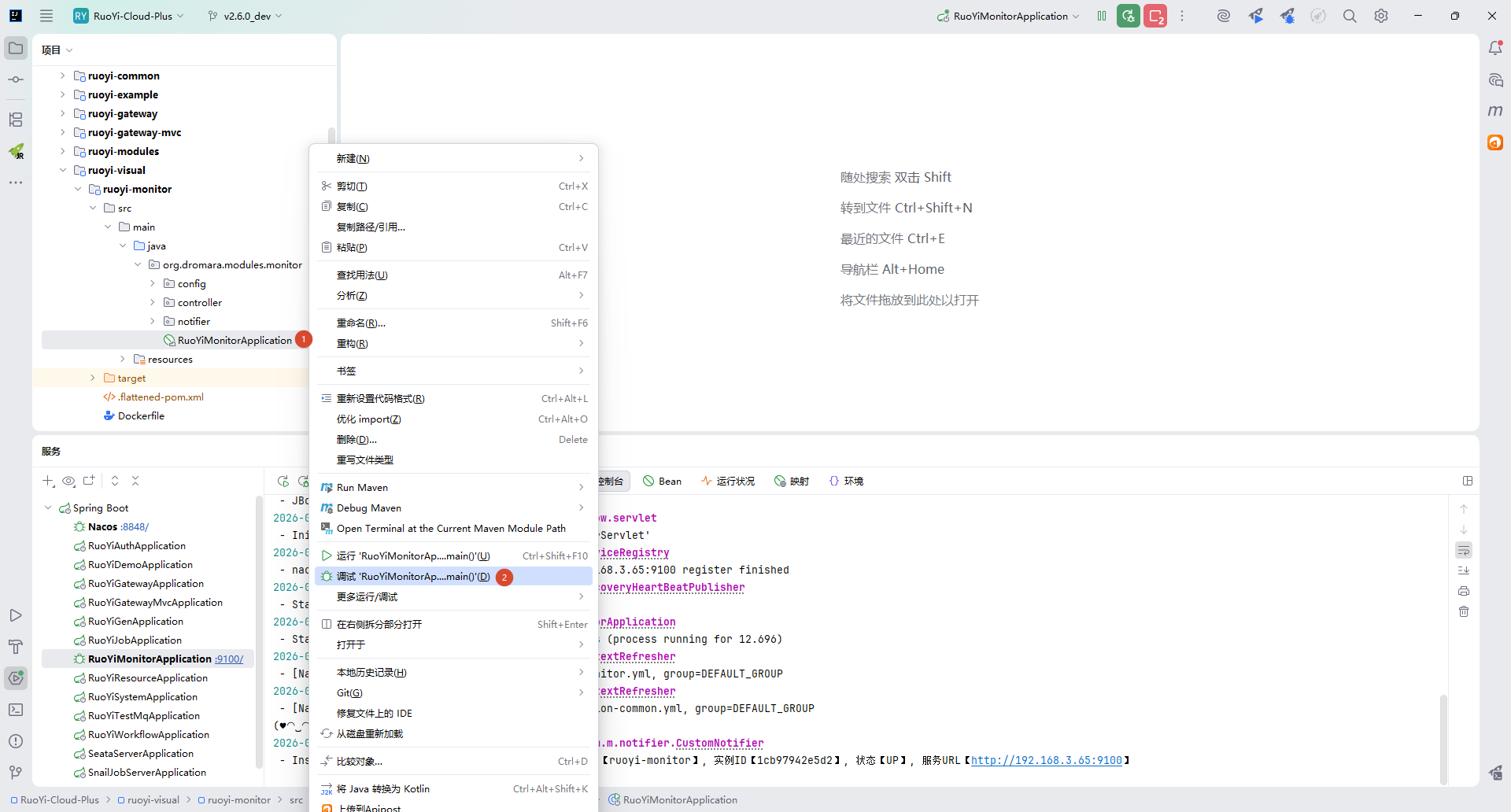
Task: Switch to the Bean tab
Action: (x=662, y=481)
